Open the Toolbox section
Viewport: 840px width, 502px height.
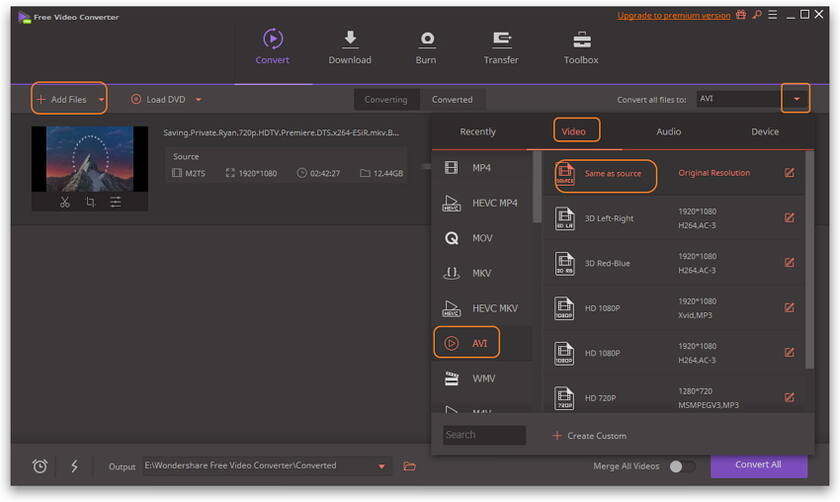click(x=581, y=47)
